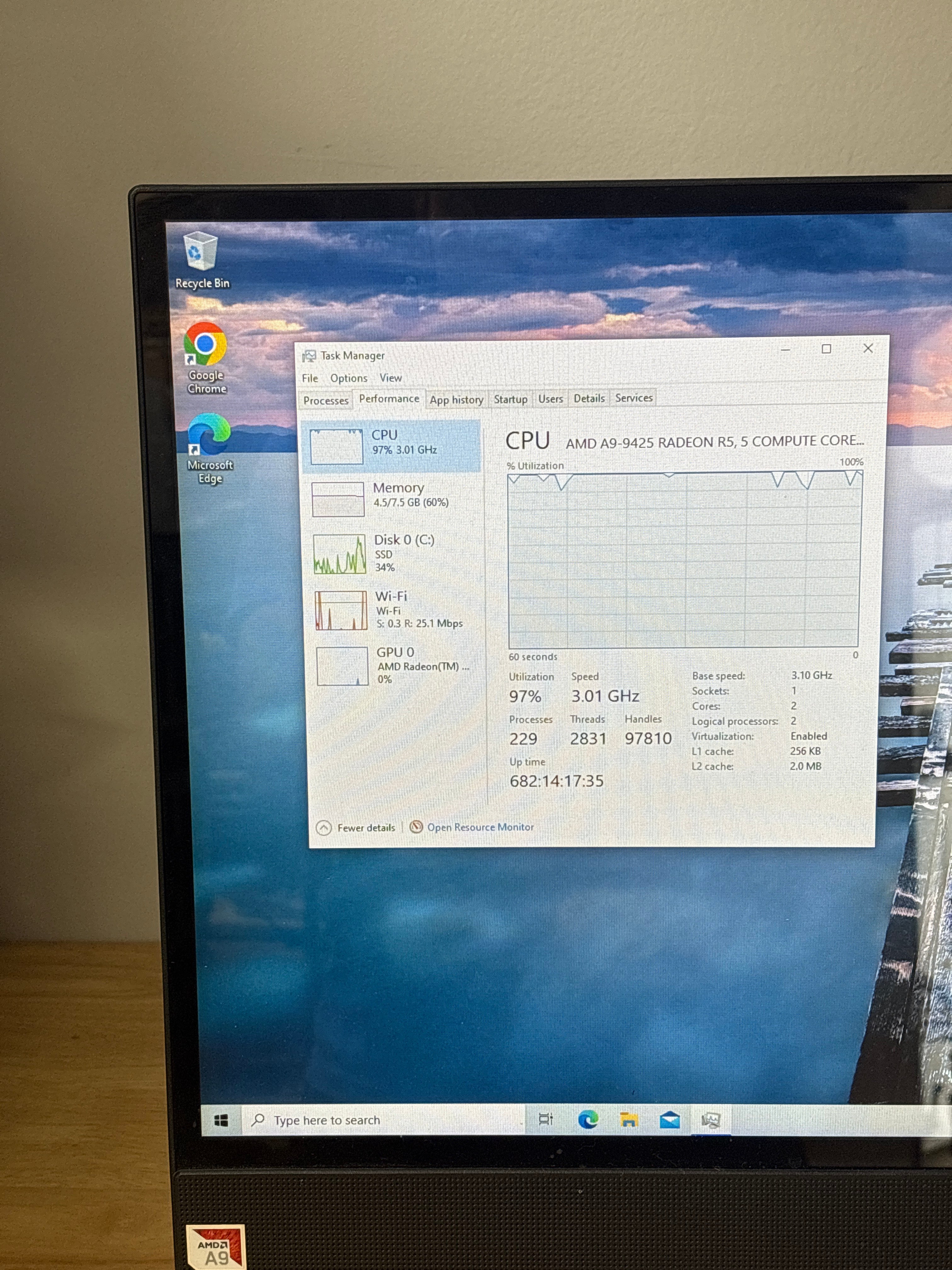Click the 3.01 GHz speed value
This screenshot has width=952, height=1270.
(x=605, y=696)
